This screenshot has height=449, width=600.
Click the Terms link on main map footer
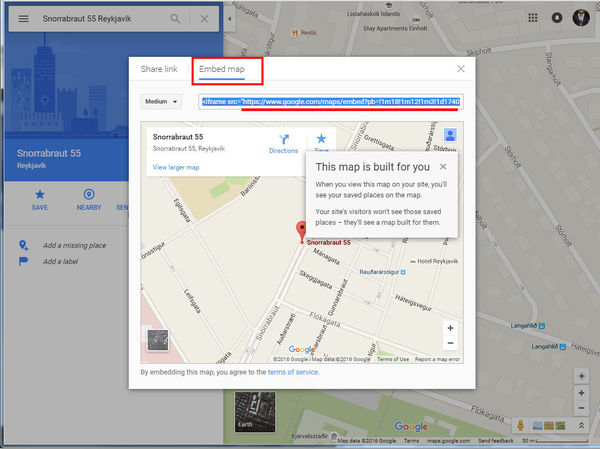tap(411, 441)
